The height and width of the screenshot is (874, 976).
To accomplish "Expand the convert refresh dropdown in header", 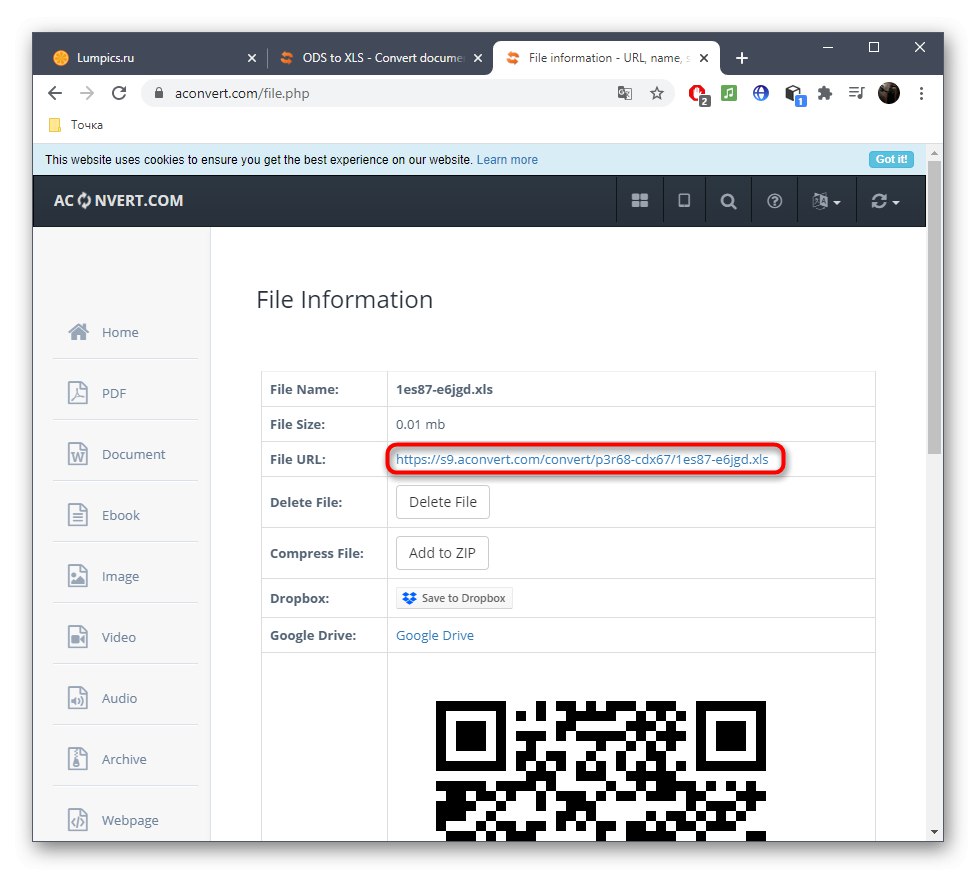I will 885,200.
